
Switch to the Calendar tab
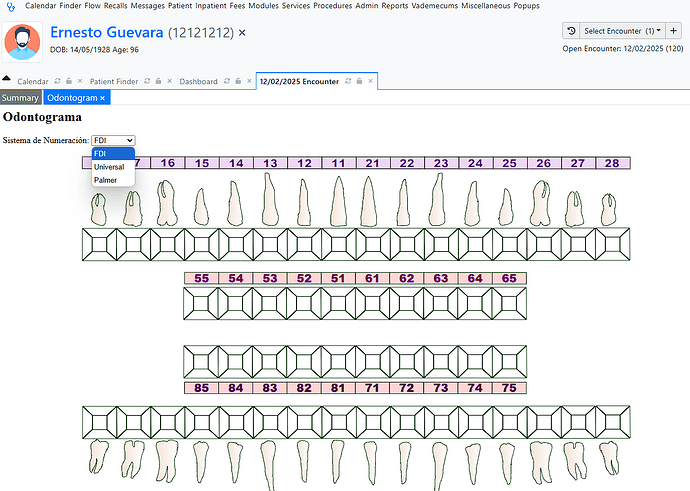pyautogui.click(x=33, y=81)
